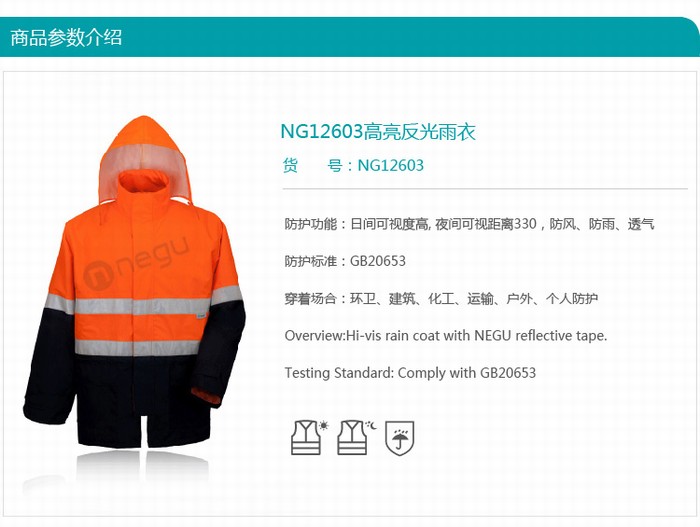
Task: Click the negu watermark logo on jacket
Action: coord(137,264)
